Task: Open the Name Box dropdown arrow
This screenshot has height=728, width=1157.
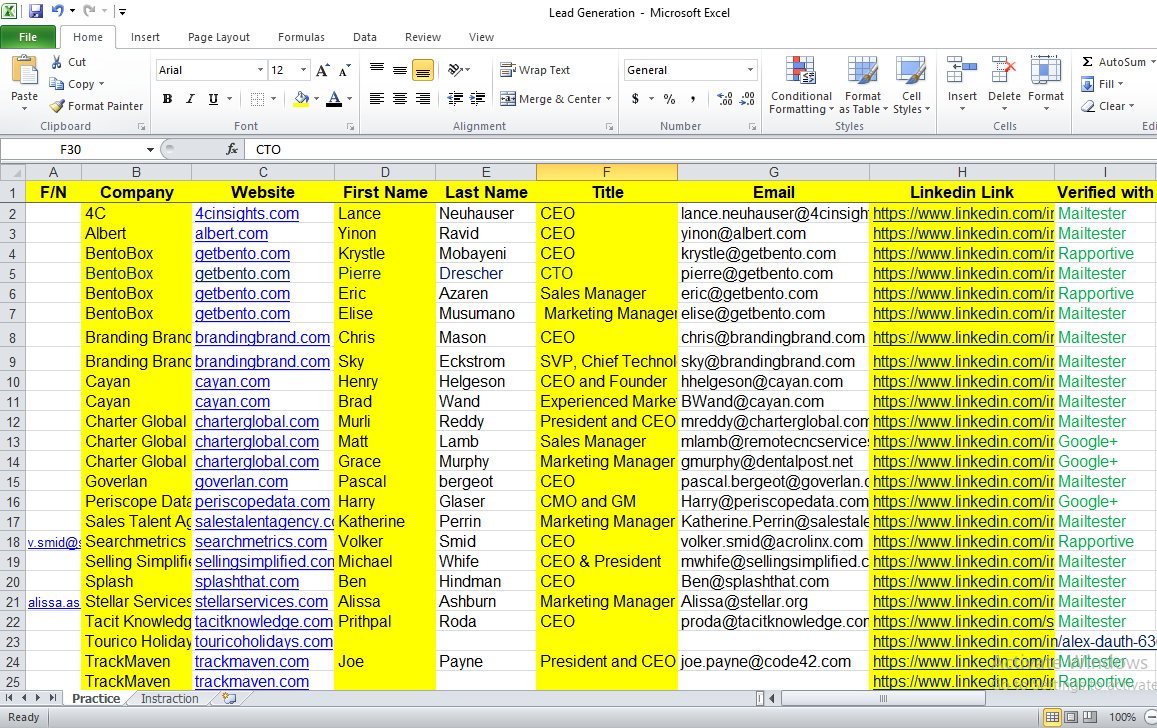Action: pos(150,150)
